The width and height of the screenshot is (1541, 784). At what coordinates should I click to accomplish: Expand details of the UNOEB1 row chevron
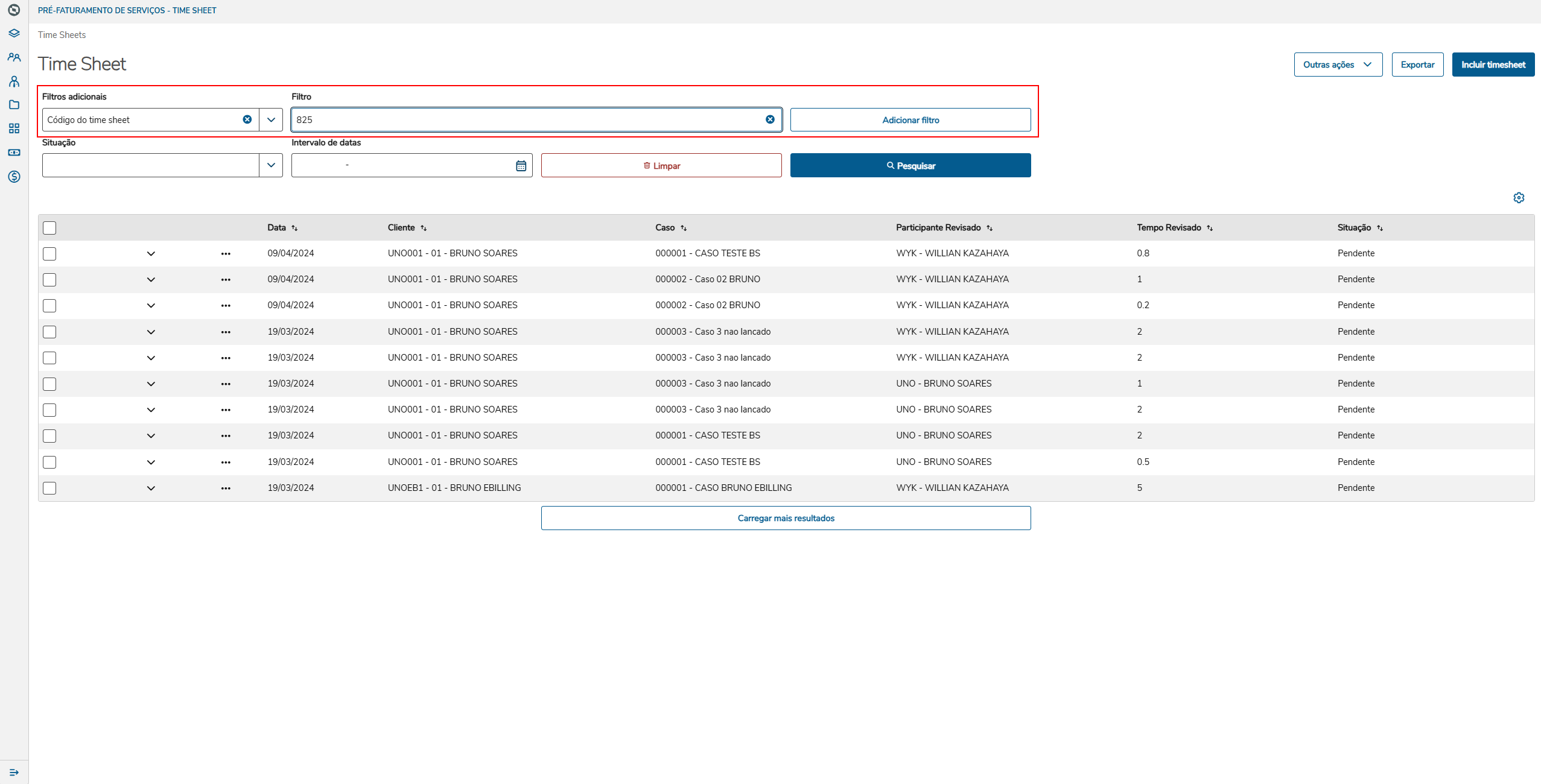(x=151, y=488)
